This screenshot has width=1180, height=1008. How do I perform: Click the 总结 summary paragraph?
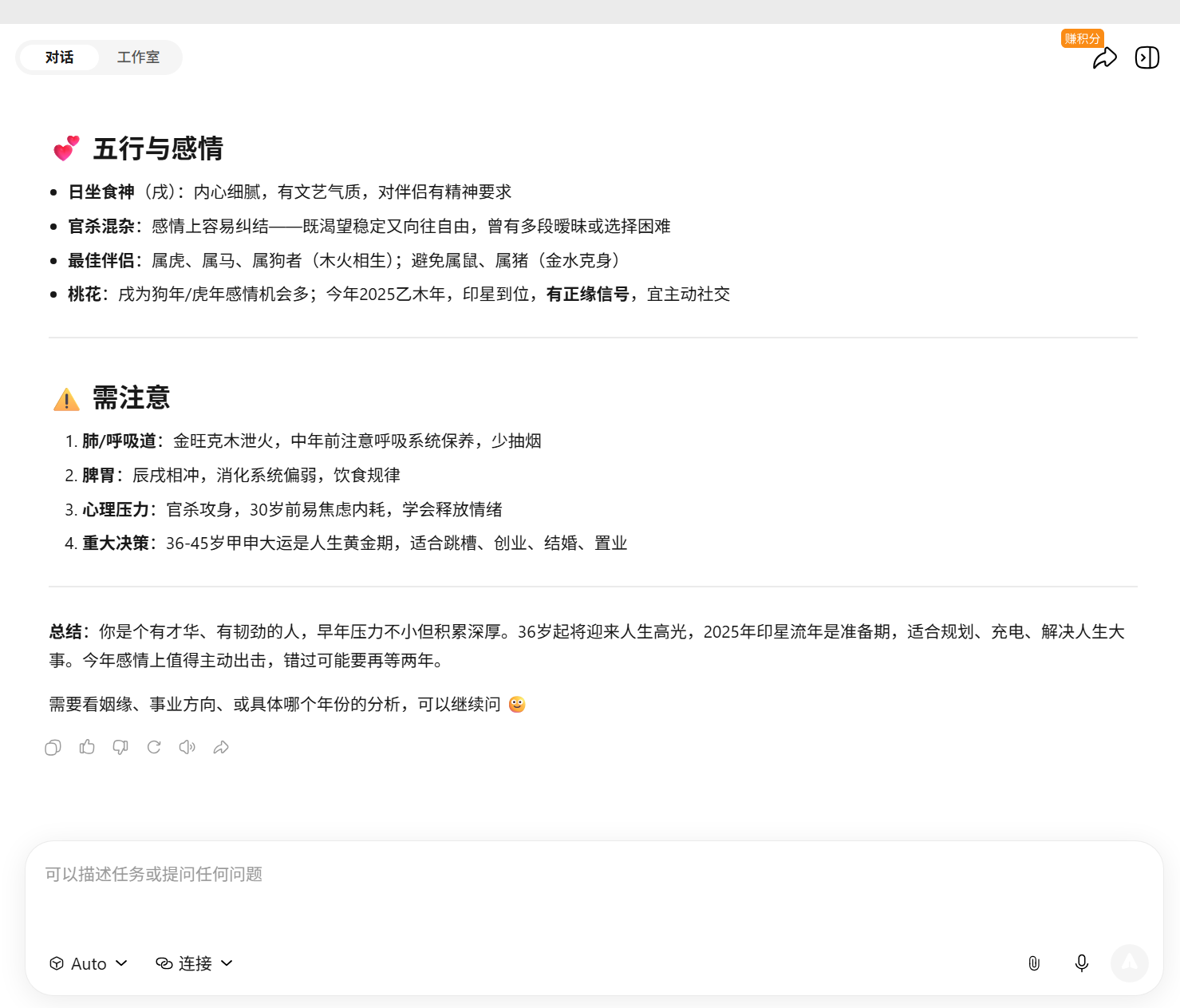coord(587,646)
